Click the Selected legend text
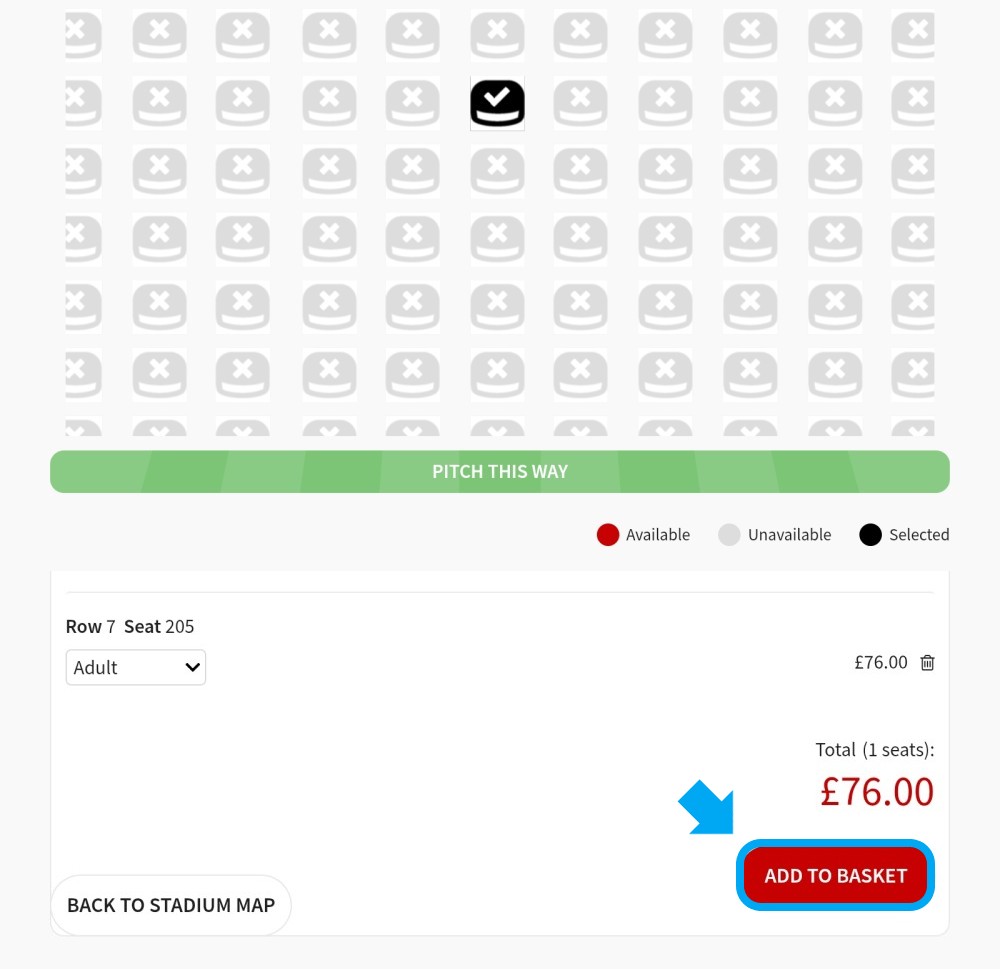Viewport: 1000px width, 969px height. pos(919,535)
